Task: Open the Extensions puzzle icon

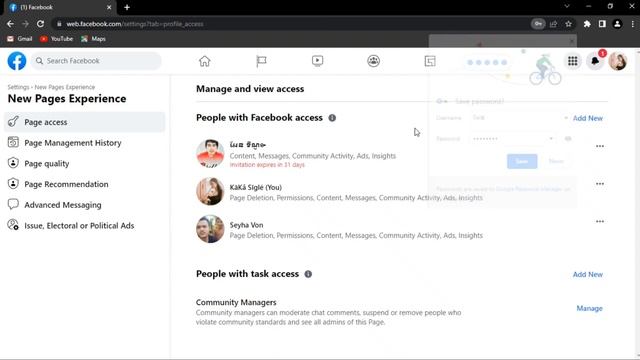Action: pyautogui.click(x=587, y=24)
